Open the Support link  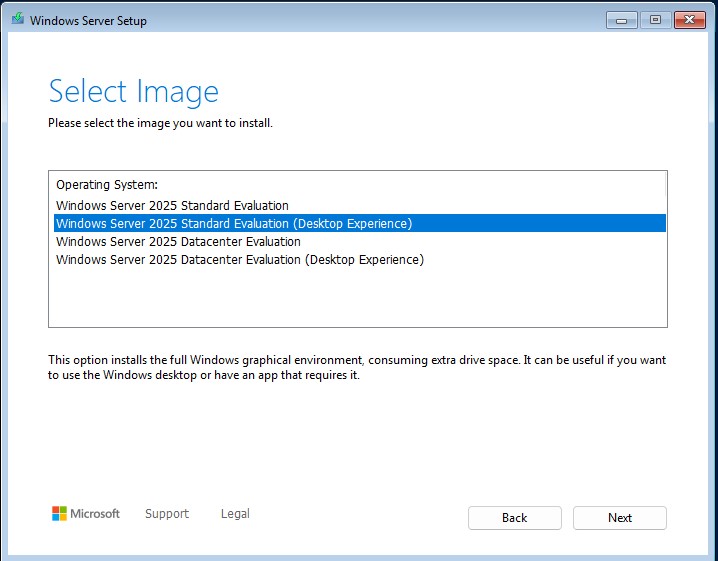(x=166, y=514)
